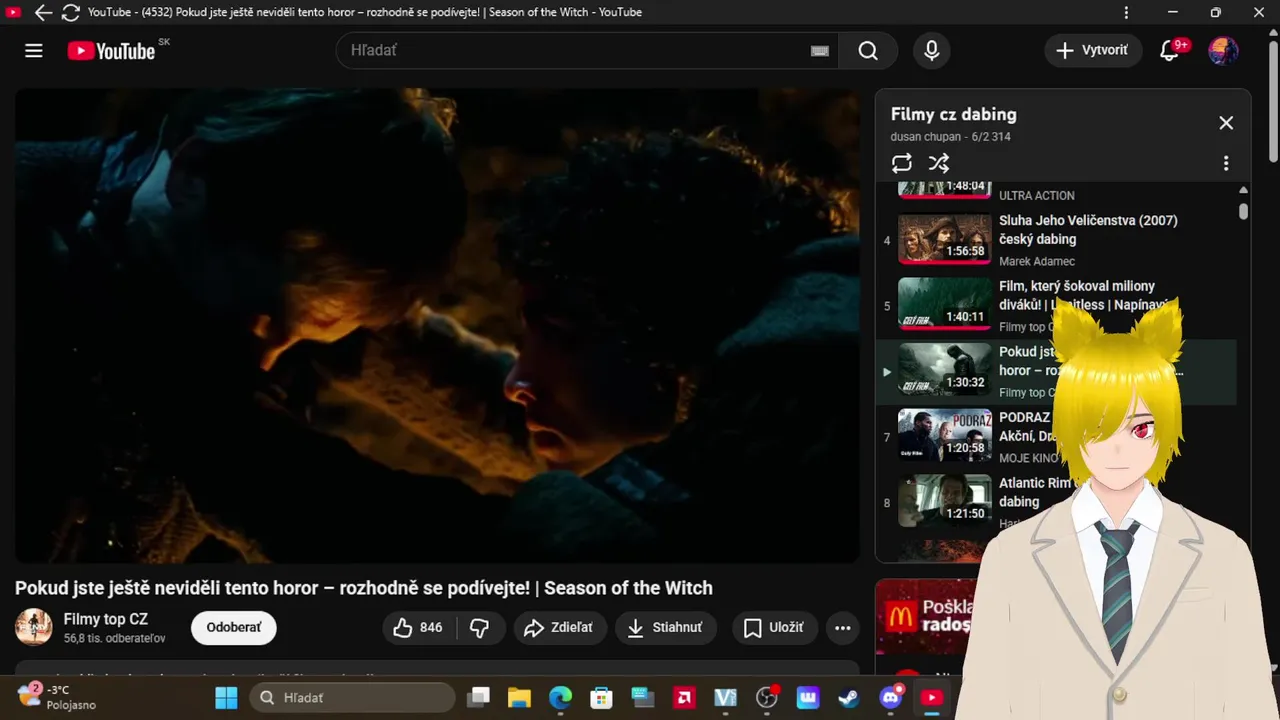Share the video with Zdieľať
The width and height of the screenshot is (1280, 720).
point(560,628)
